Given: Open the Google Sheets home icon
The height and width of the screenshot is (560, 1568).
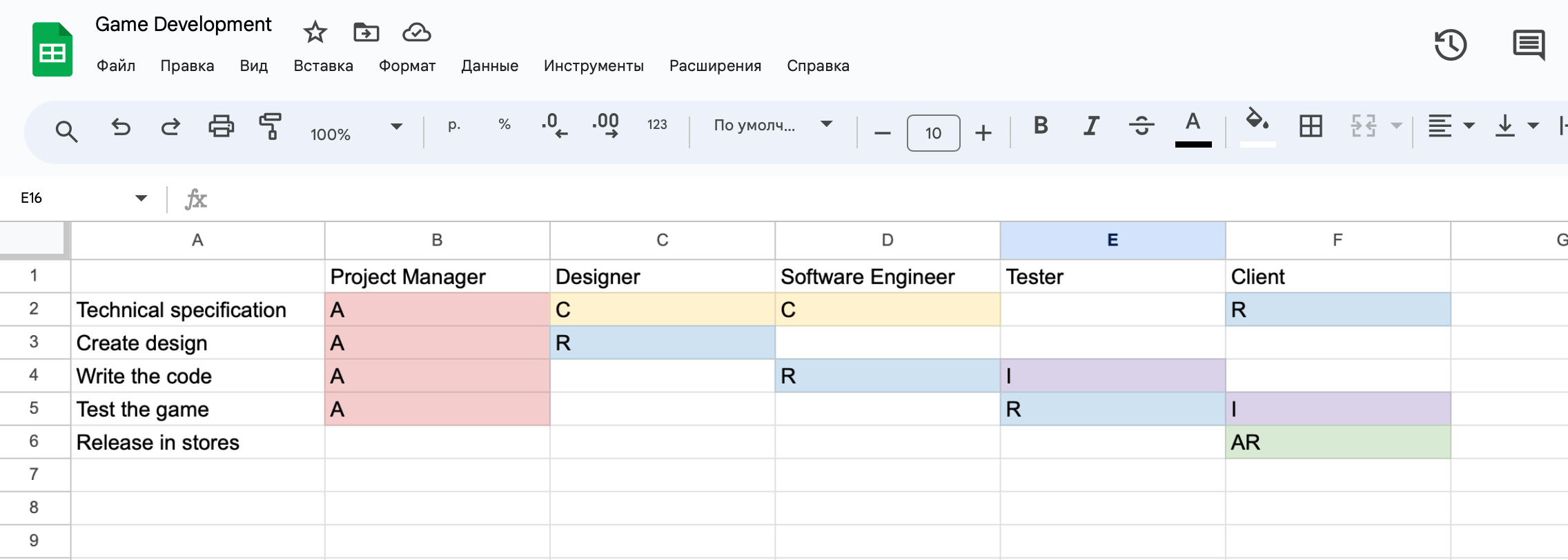Looking at the screenshot, I should [x=52, y=50].
